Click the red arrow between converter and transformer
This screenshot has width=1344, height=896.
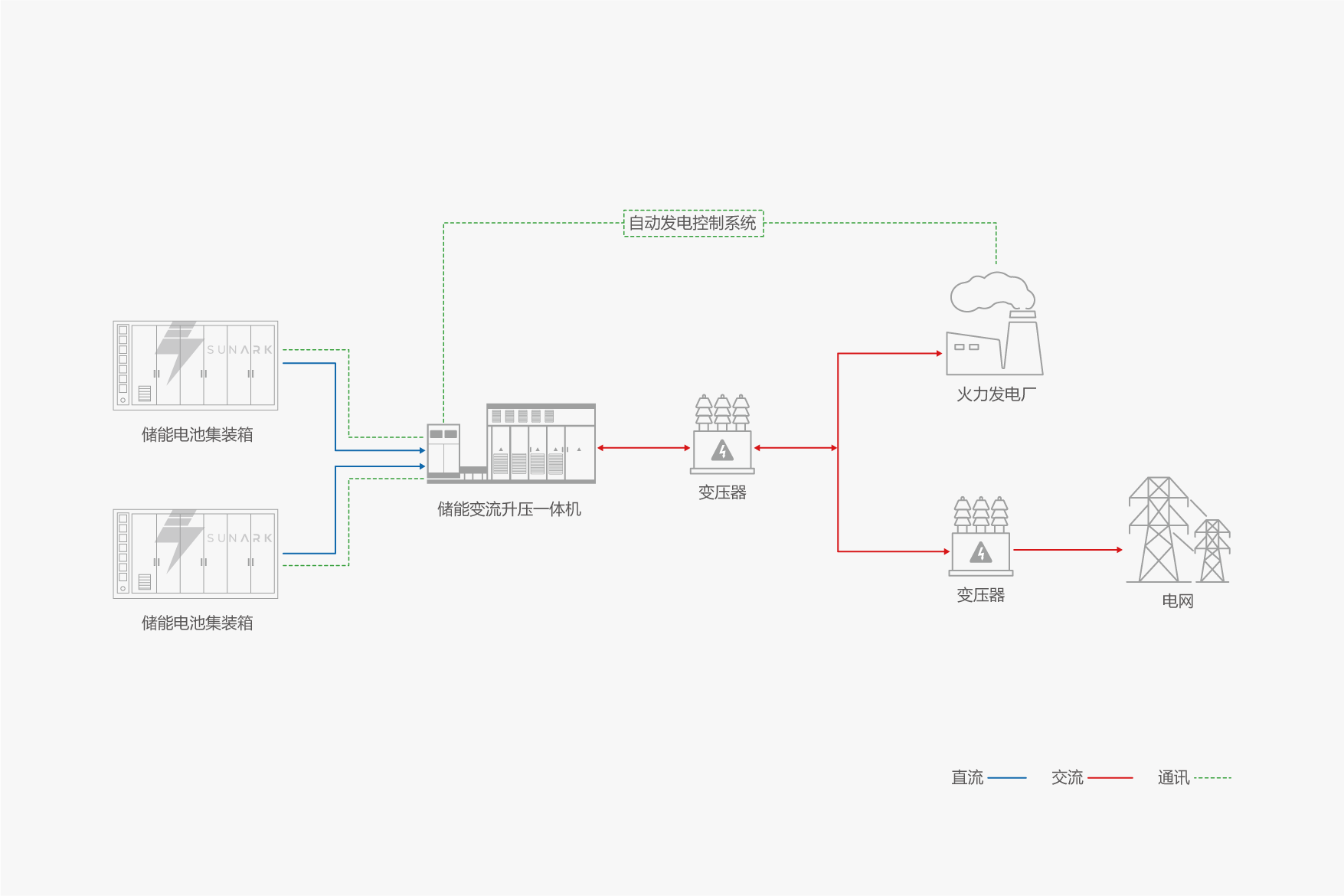643,448
